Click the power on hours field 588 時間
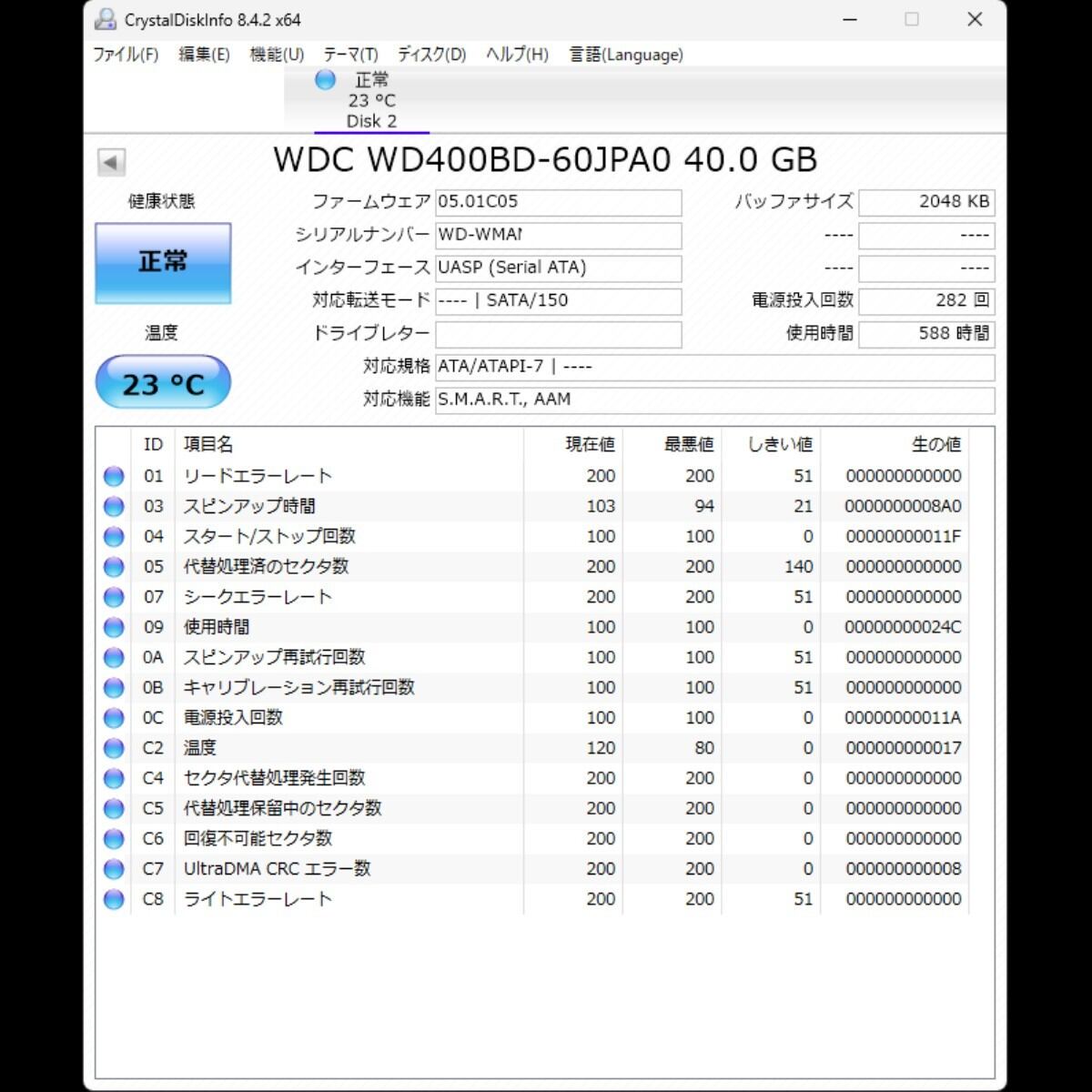1092x1092 pixels. pos(926,333)
